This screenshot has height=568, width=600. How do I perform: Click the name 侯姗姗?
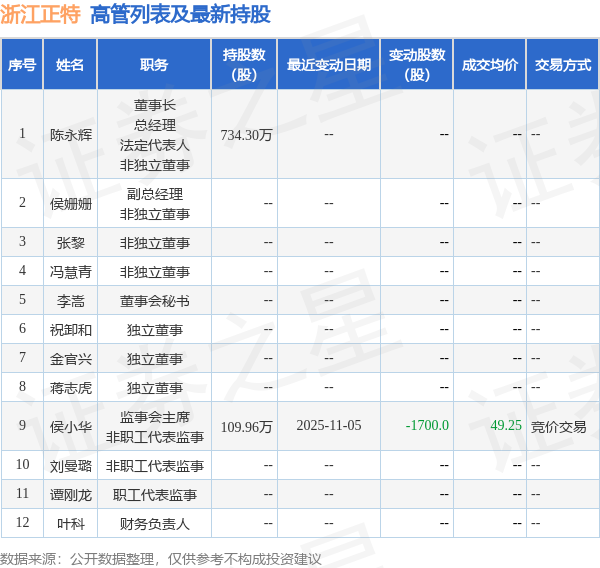point(71,204)
